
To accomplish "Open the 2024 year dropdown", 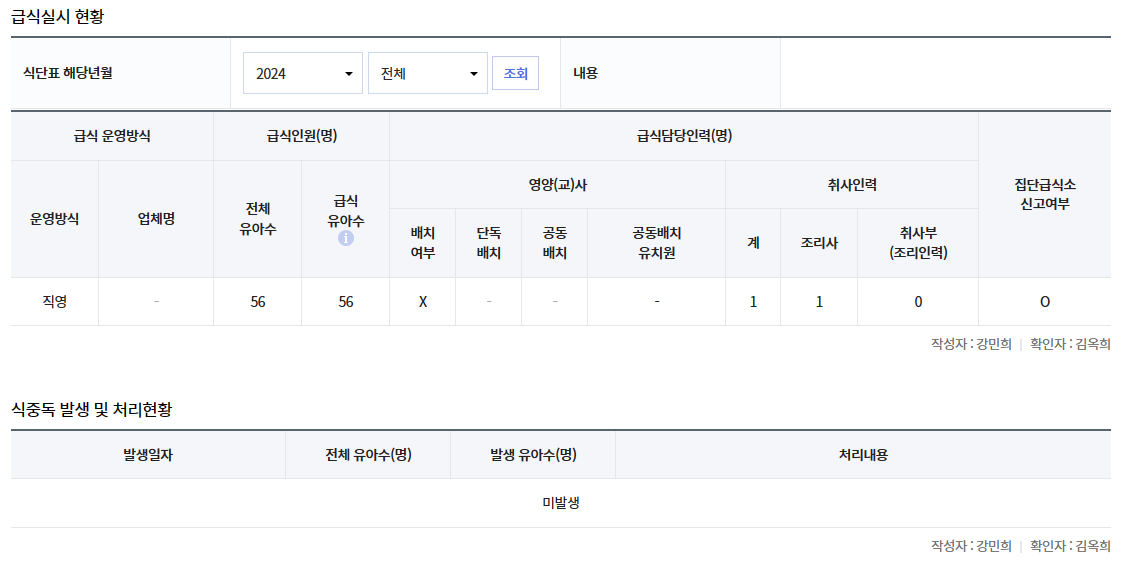I will pyautogui.click(x=303, y=73).
